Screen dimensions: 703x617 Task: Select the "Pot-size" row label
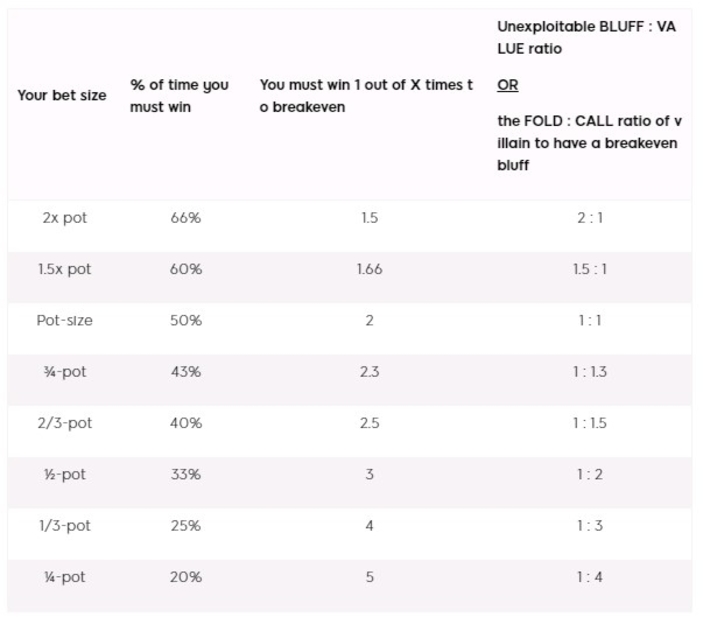(x=65, y=320)
